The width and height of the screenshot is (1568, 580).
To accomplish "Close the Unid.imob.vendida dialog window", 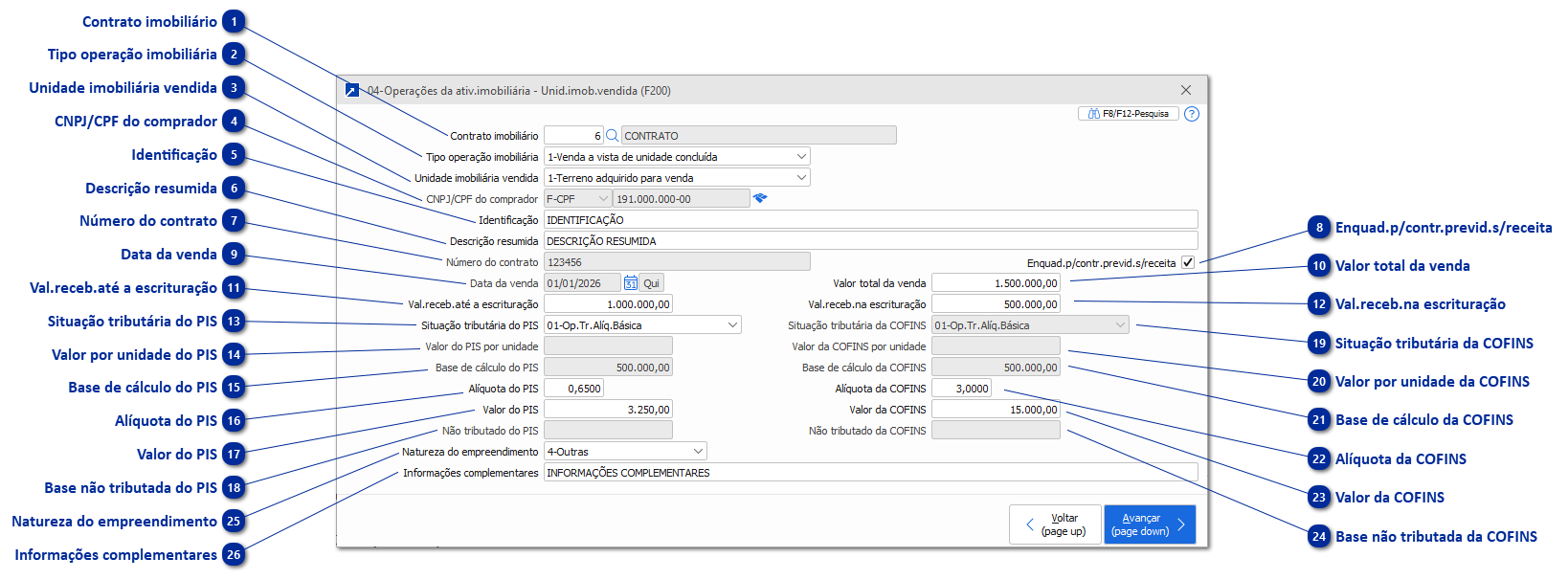I will [x=1186, y=90].
